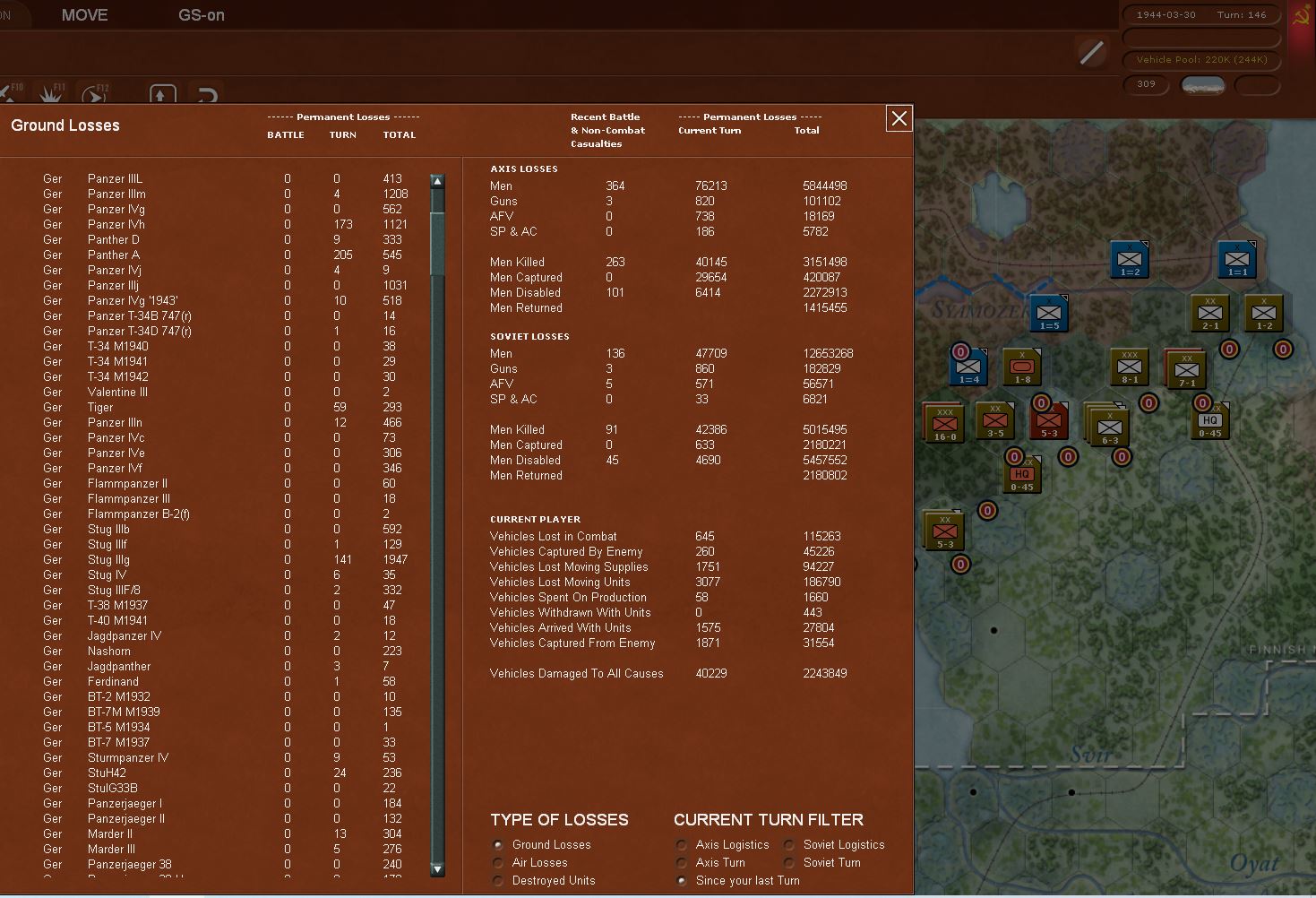The width and height of the screenshot is (1316, 898).
Task: Select the red 16-0 unit counter
Action: pos(944,423)
